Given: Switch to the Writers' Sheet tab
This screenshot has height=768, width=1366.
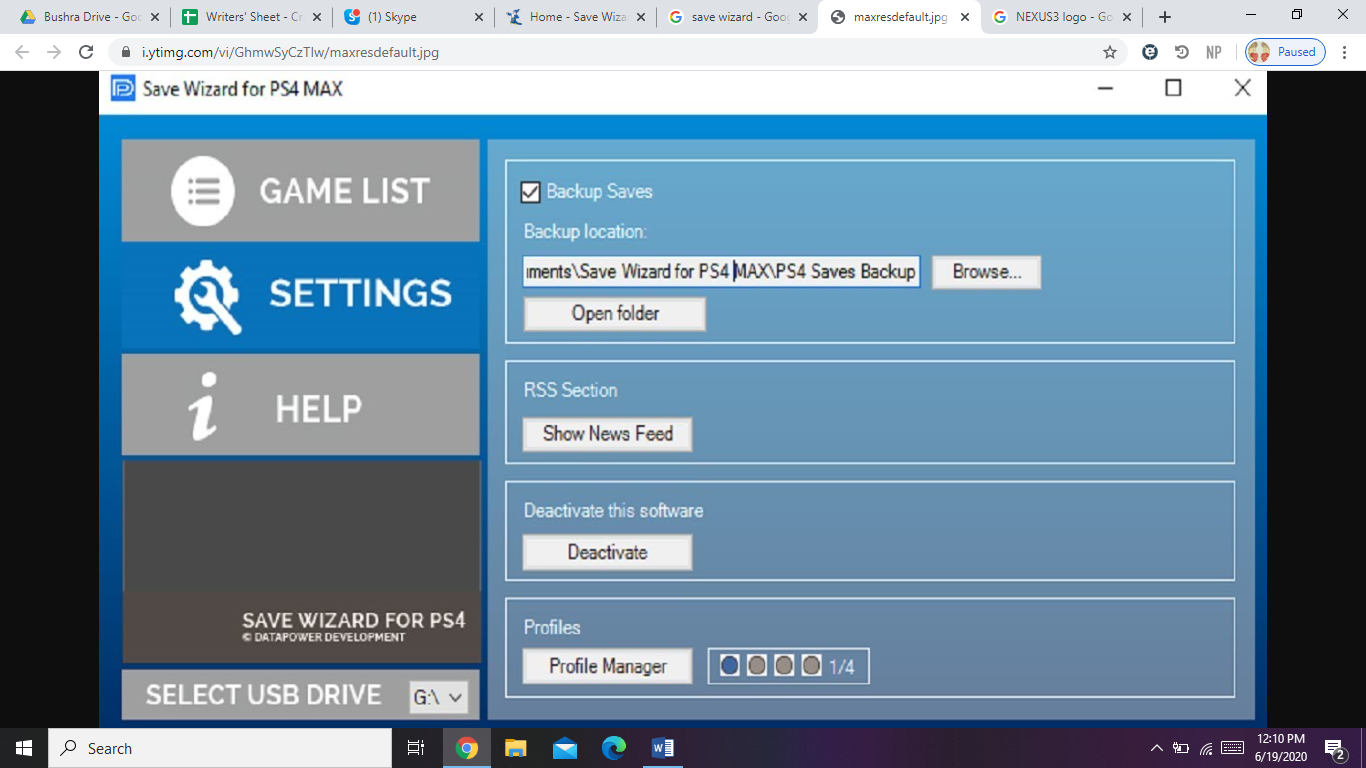Looking at the screenshot, I should point(251,17).
